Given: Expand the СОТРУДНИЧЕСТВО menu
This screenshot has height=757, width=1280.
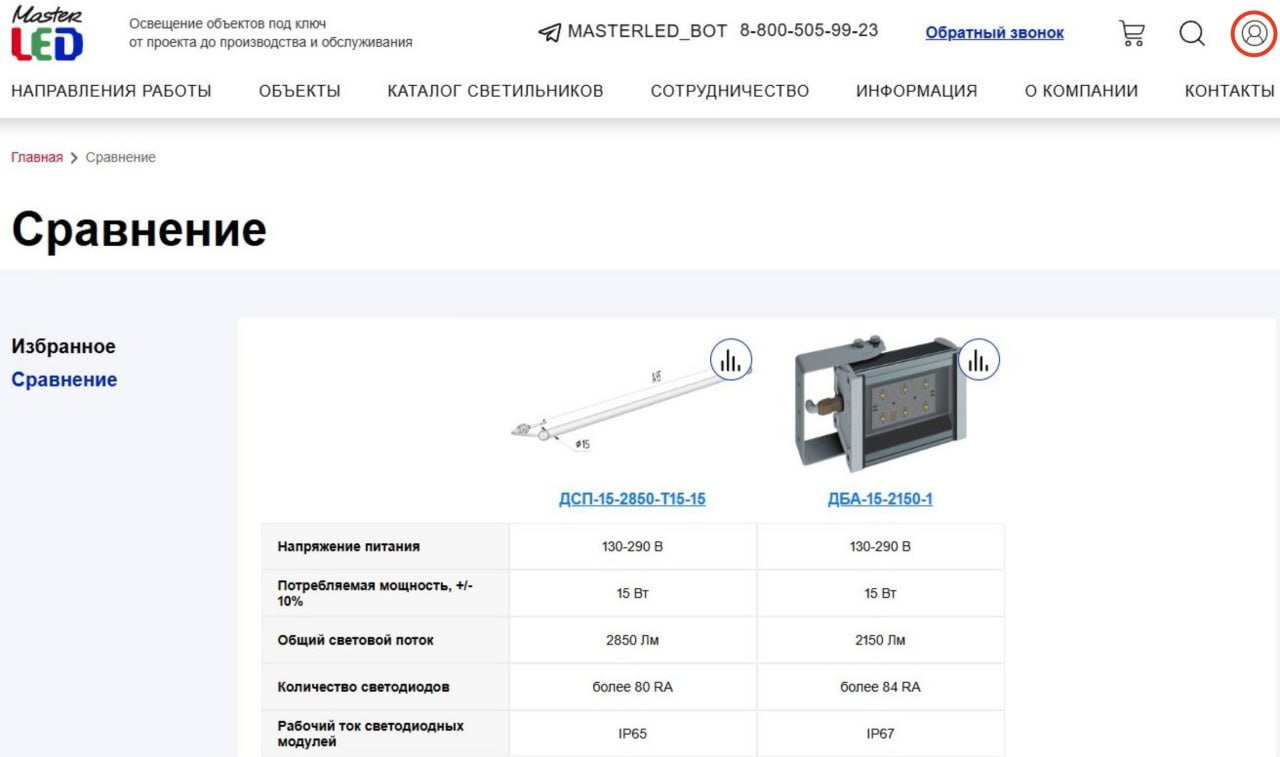Looking at the screenshot, I should pos(729,91).
